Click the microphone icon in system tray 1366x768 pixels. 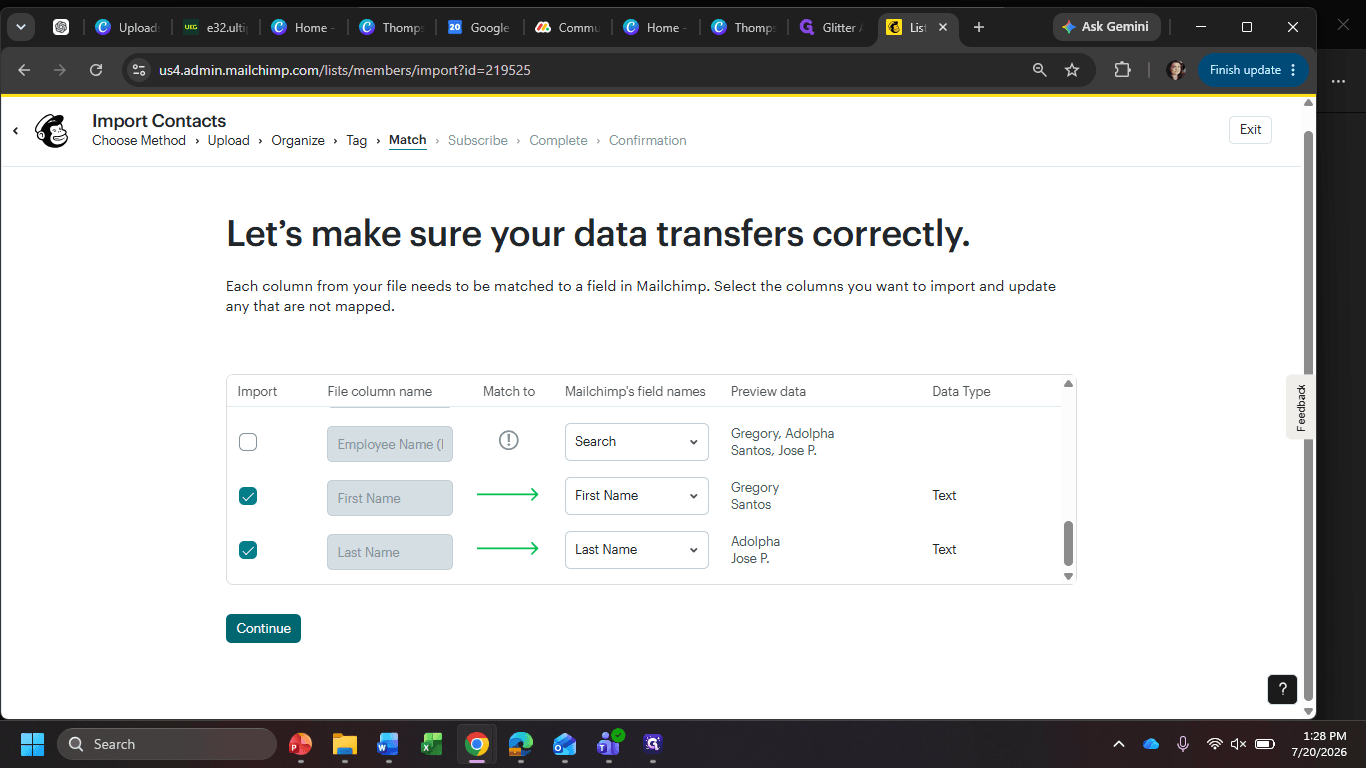pos(1183,744)
